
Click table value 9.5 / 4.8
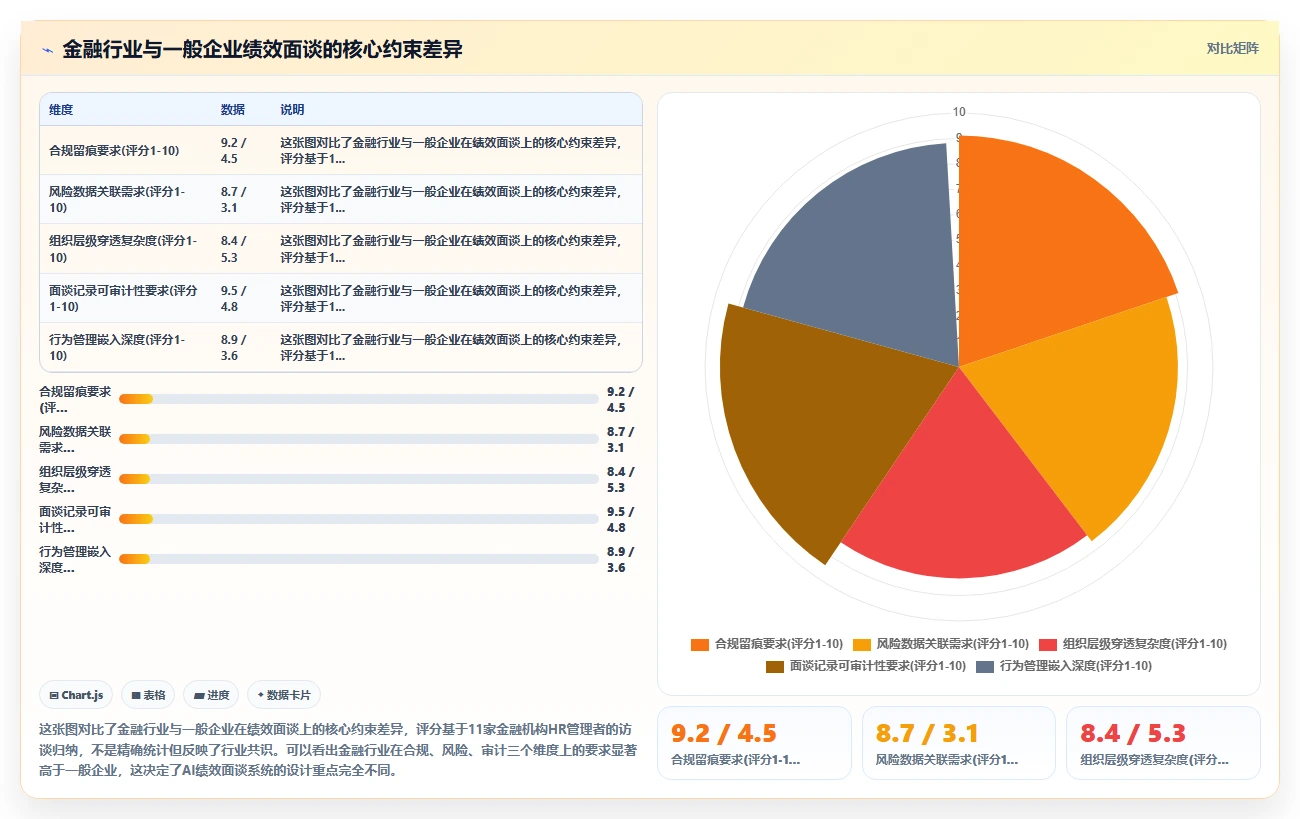[235, 298]
